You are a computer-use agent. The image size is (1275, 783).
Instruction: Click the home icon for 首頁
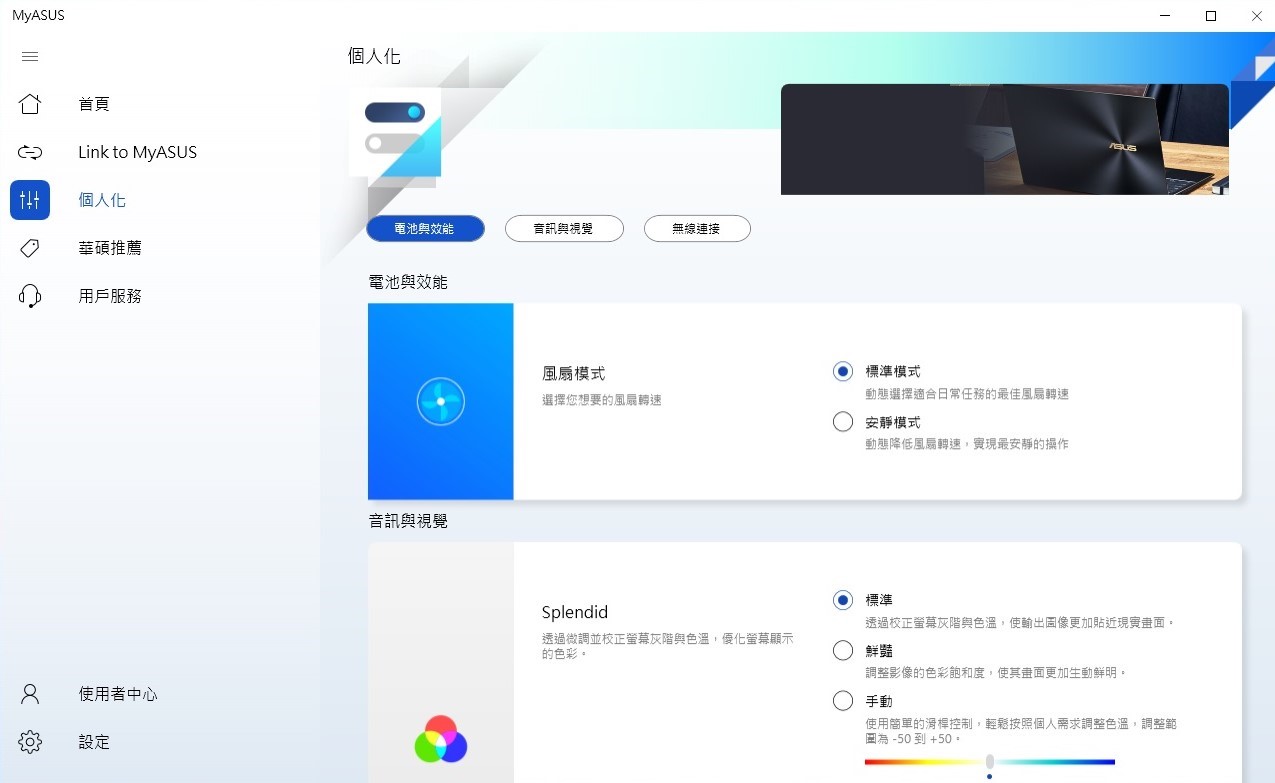pos(30,104)
